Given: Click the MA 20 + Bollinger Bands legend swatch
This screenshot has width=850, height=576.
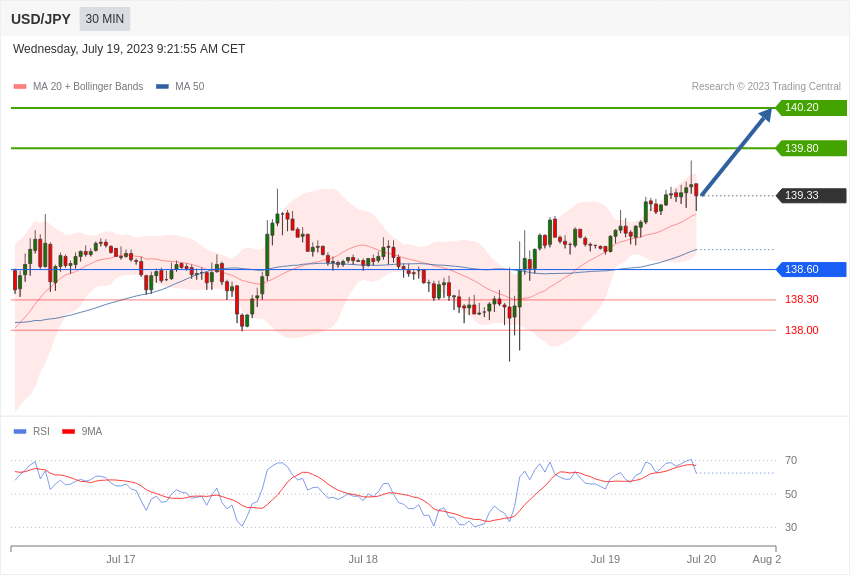Looking at the screenshot, I should 20,86.
